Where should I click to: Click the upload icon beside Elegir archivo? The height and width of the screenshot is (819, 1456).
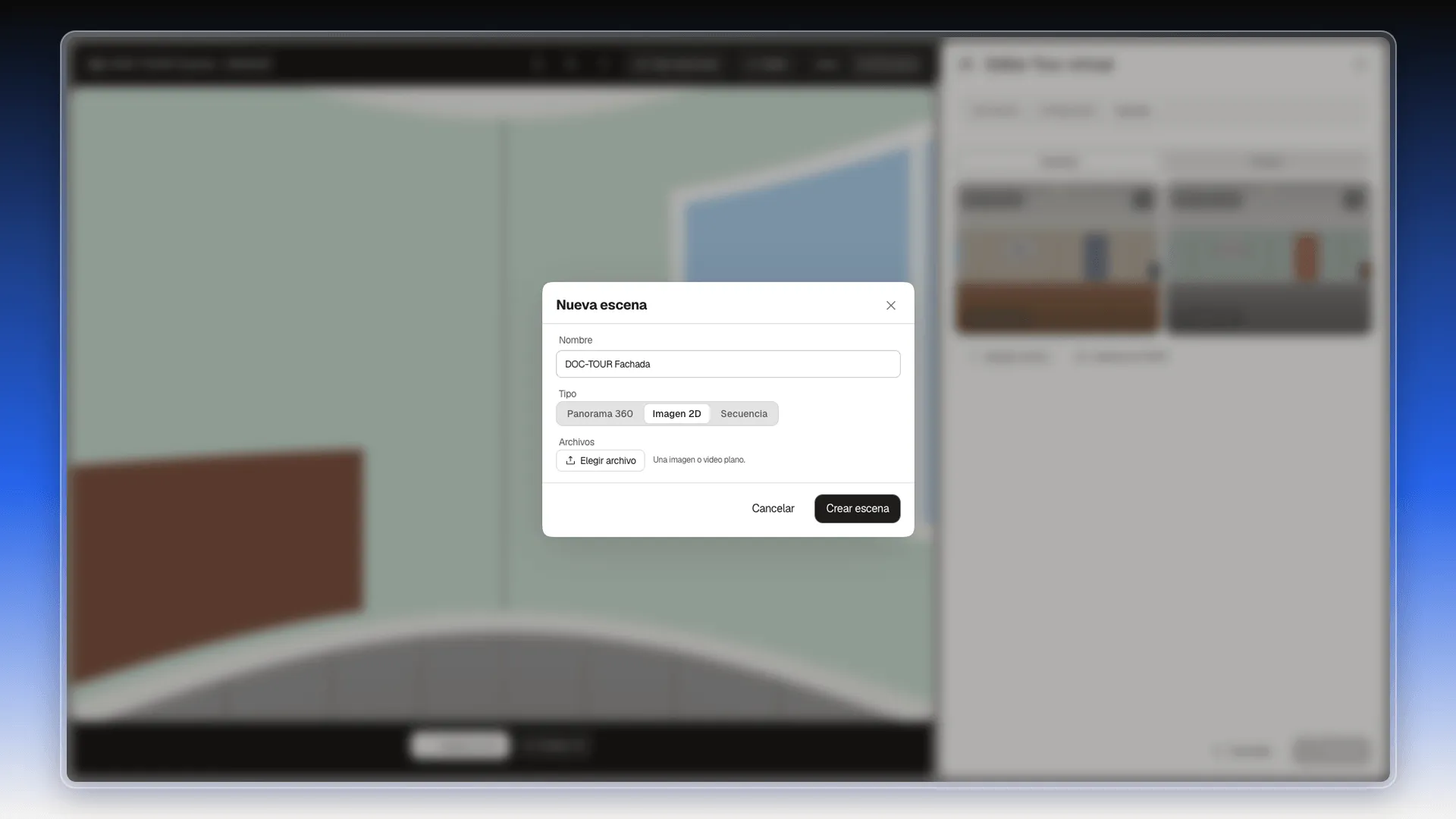[570, 460]
